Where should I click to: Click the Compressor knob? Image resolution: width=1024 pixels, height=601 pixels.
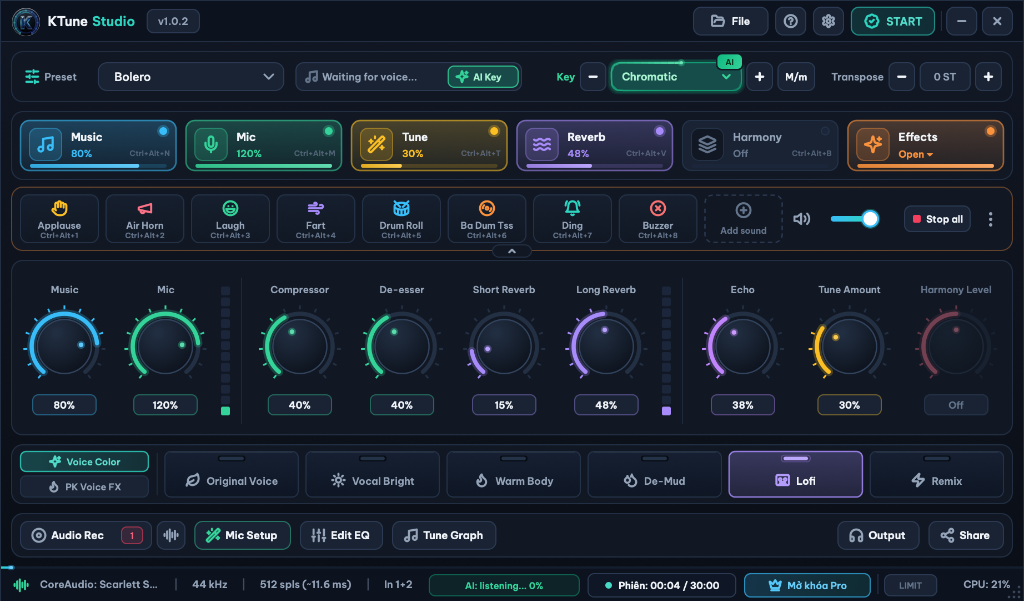point(300,346)
